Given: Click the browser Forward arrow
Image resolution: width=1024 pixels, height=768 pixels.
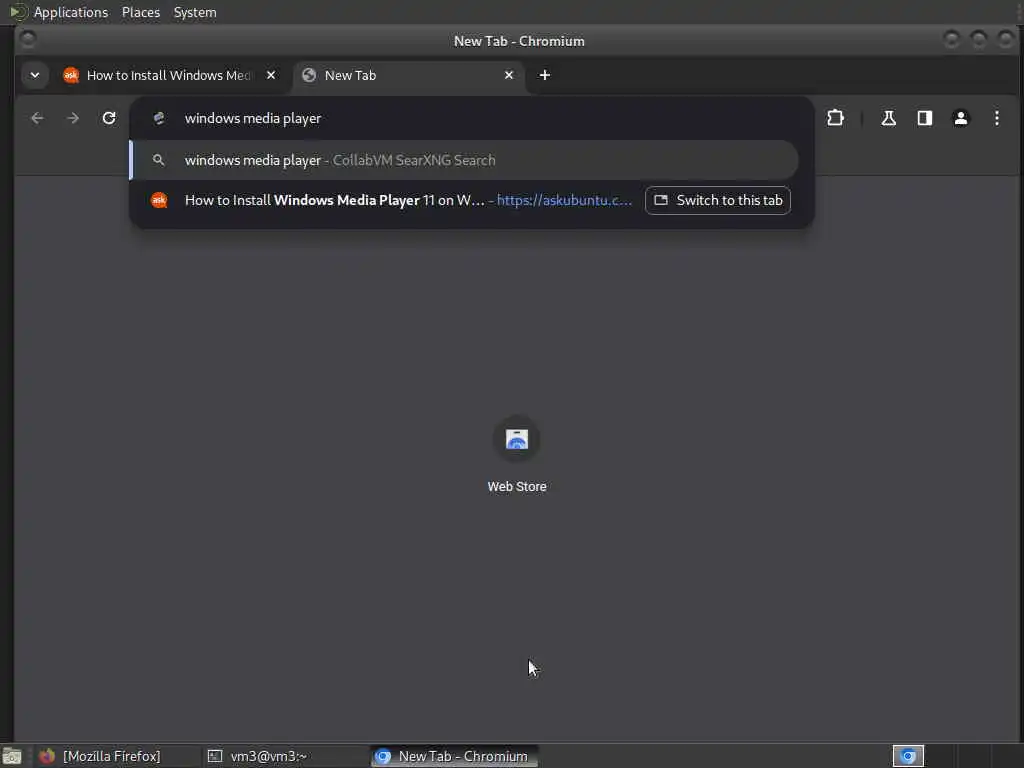Looking at the screenshot, I should point(73,118).
